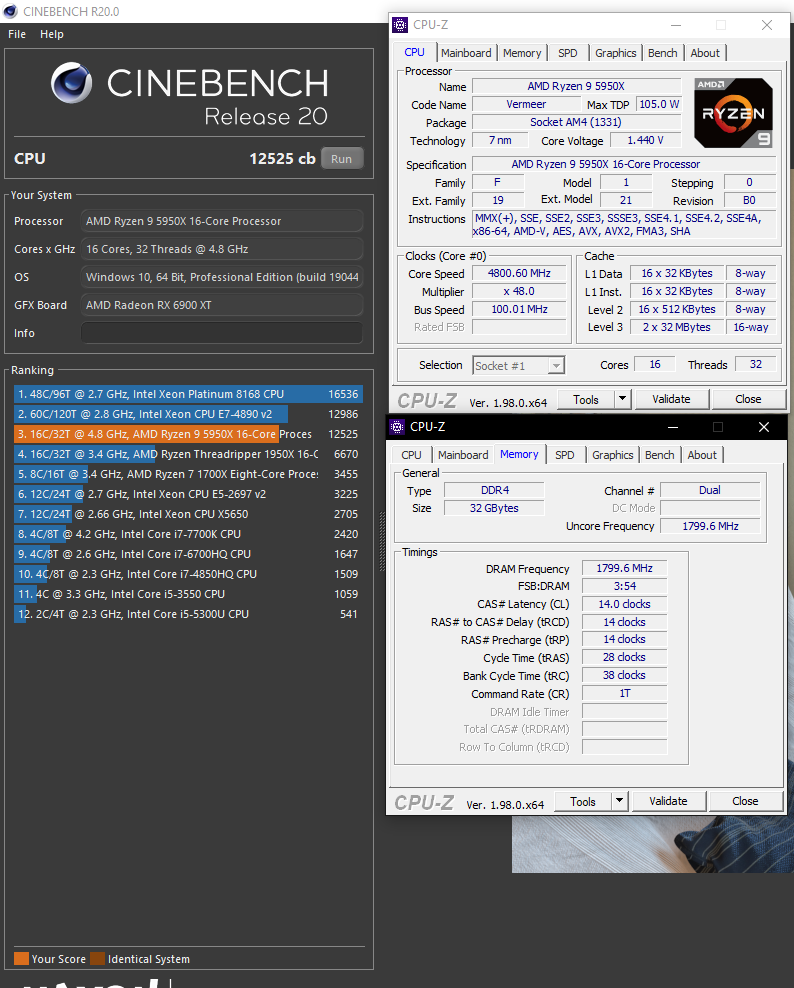The height and width of the screenshot is (988, 794).
Task: Click the Core Speed 4800.60 MHz value
Action: click(519, 273)
